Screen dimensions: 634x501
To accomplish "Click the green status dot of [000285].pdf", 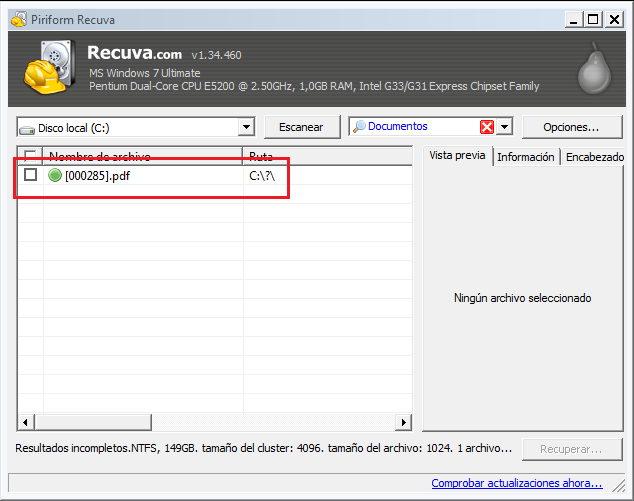I will 54,175.
